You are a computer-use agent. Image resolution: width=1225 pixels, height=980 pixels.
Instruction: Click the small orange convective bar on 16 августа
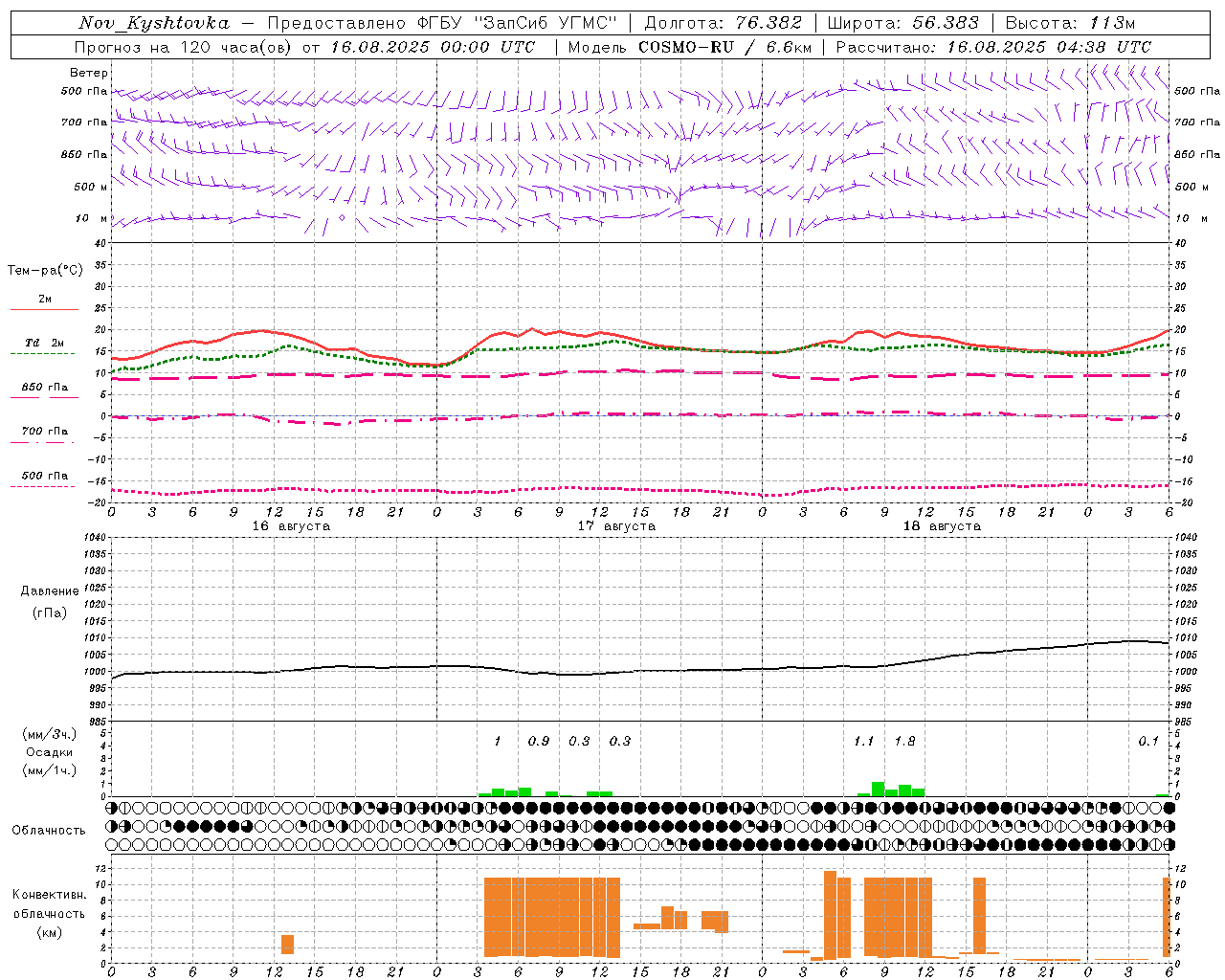(287, 945)
